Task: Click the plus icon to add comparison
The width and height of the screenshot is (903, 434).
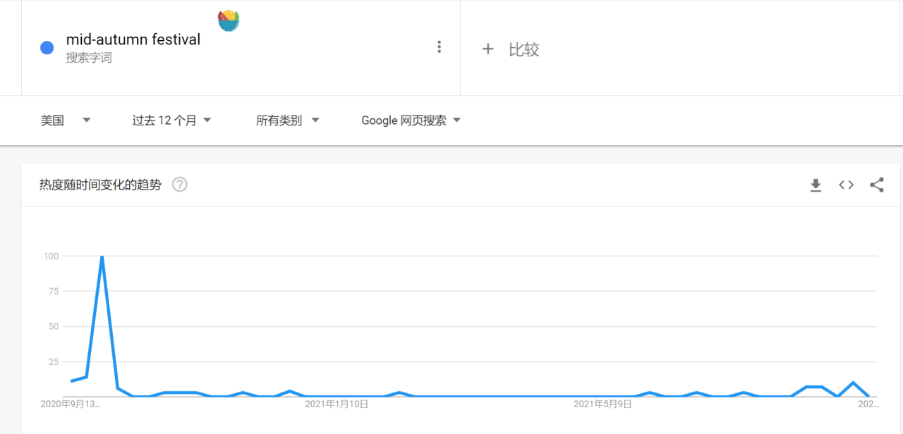Action: 488,49
